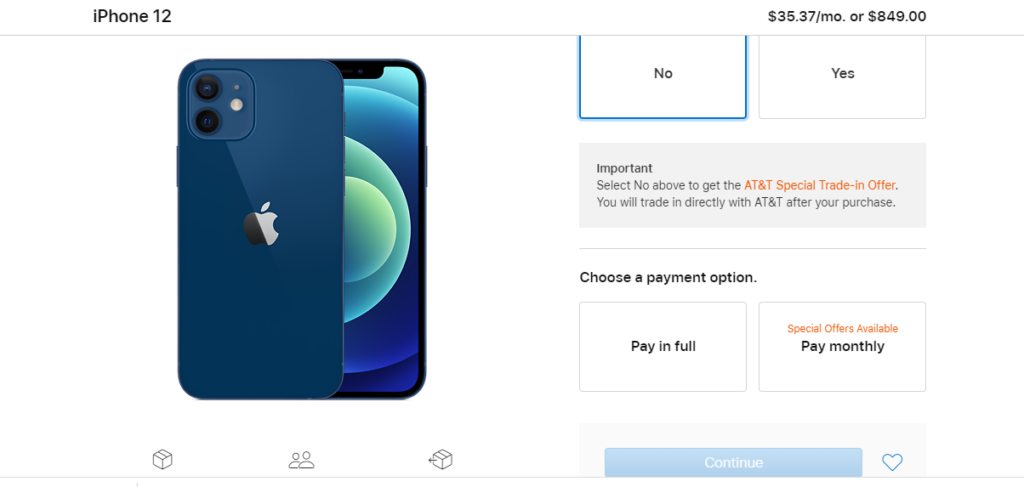The image size is (1024, 487).
Task: Select Yes for trade-in
Action: [842, 74]
